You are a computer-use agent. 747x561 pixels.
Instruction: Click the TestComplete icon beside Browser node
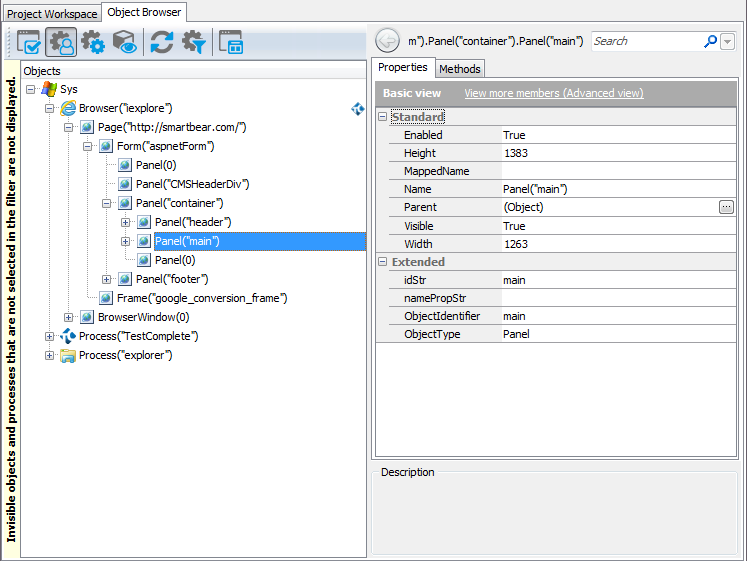(358, 108)
